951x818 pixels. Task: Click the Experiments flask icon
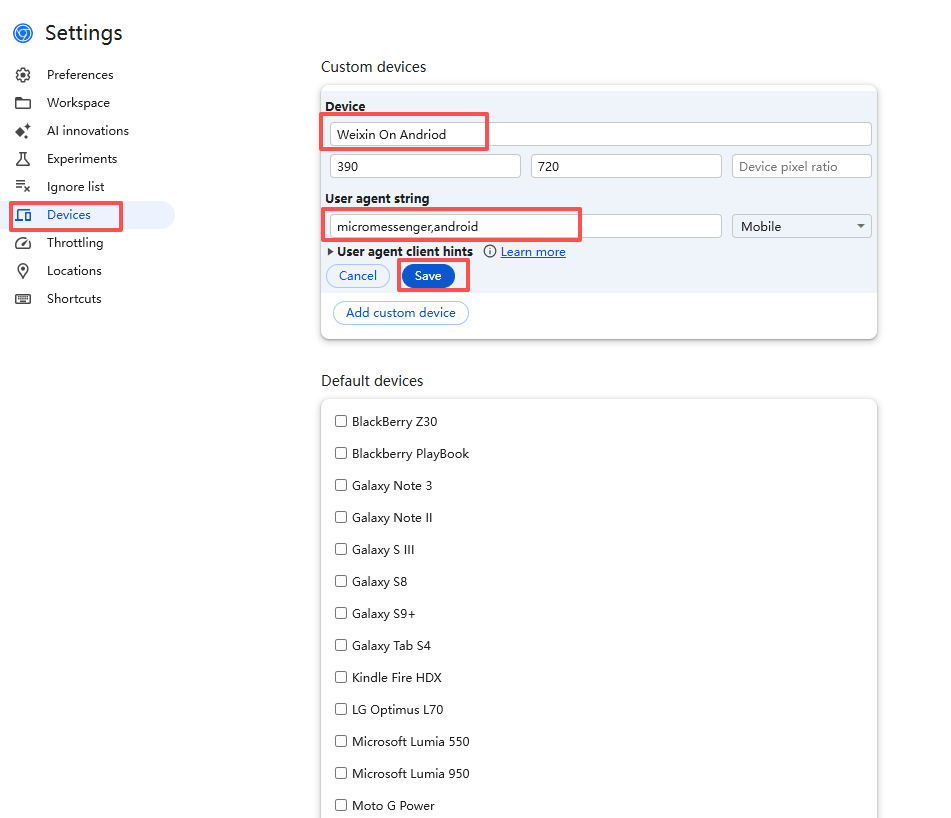point(23,159)
